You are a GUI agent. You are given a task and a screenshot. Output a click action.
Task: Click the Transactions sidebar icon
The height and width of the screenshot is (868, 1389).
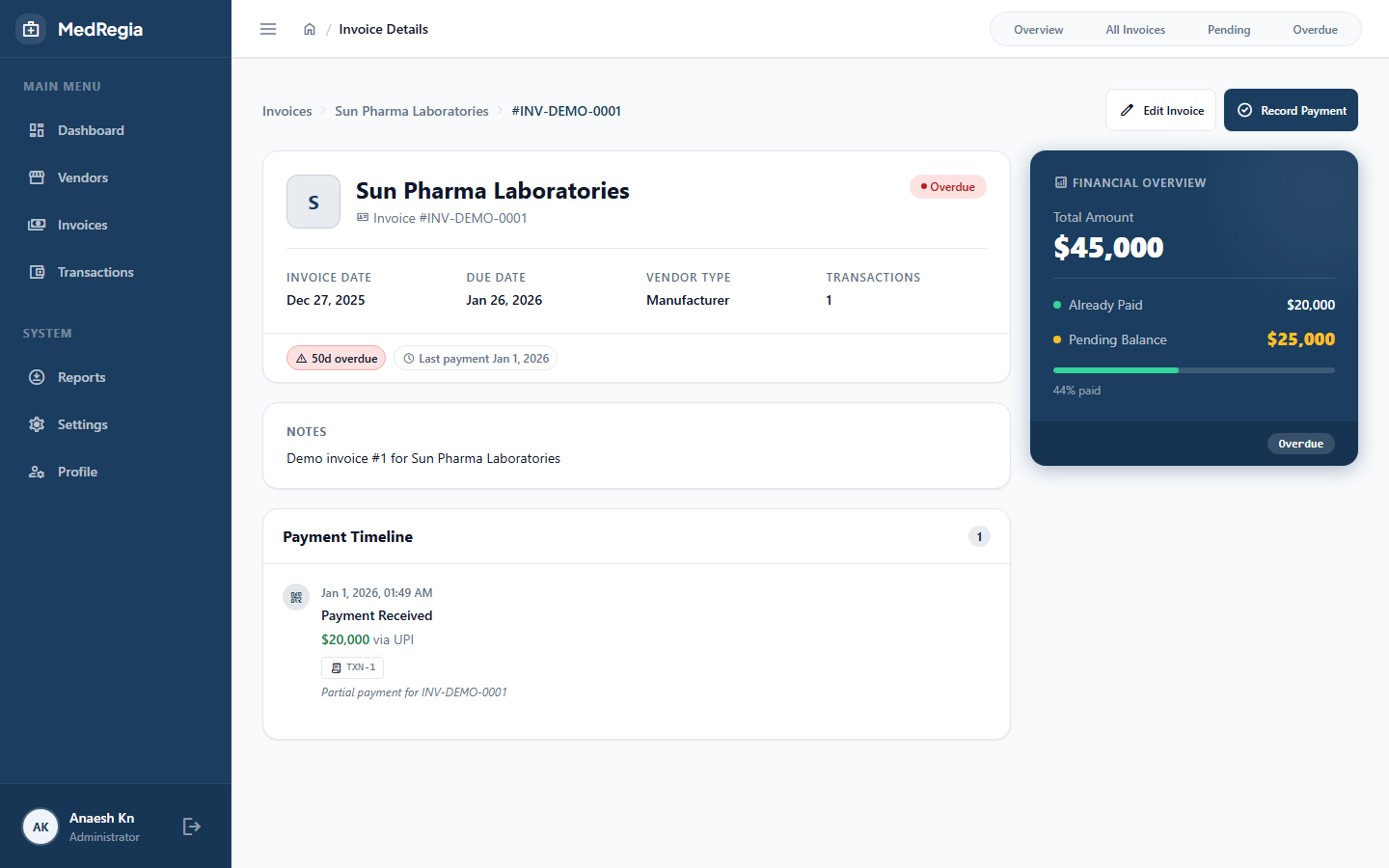coord(37,272)
